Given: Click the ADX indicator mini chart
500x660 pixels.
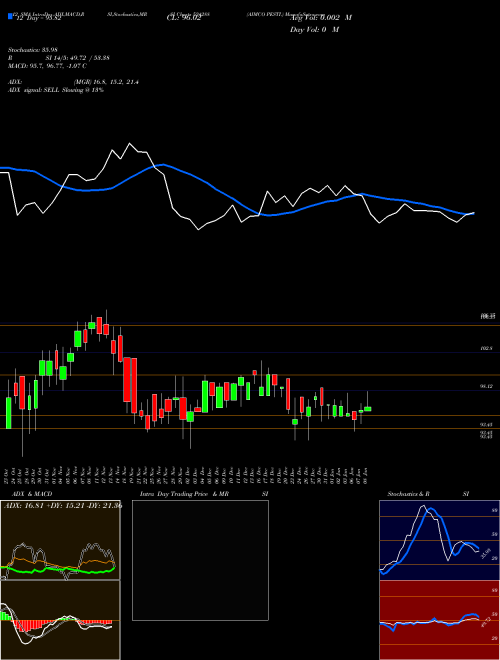Looking at the screenshot, I should point(60,540).
